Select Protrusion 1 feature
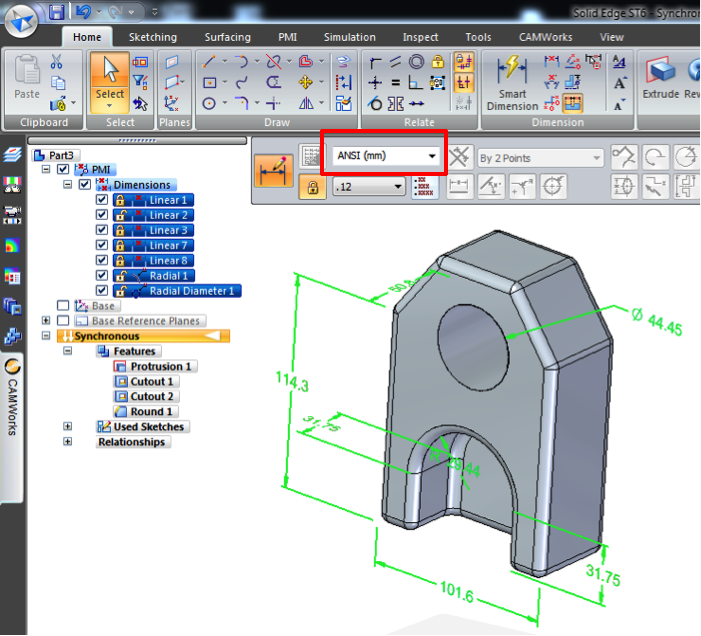Screen dimensions: 701x636 (x=155, y=366)
